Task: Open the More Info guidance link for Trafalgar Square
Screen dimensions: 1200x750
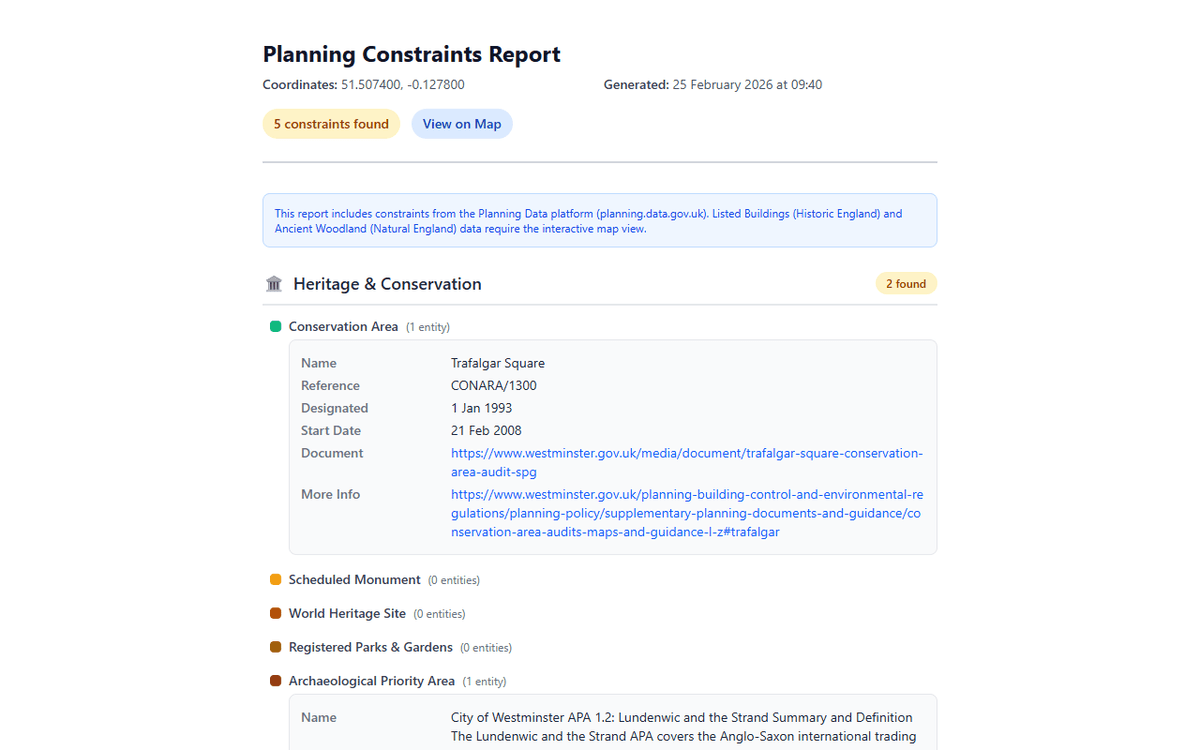Action: coord(687,512)
